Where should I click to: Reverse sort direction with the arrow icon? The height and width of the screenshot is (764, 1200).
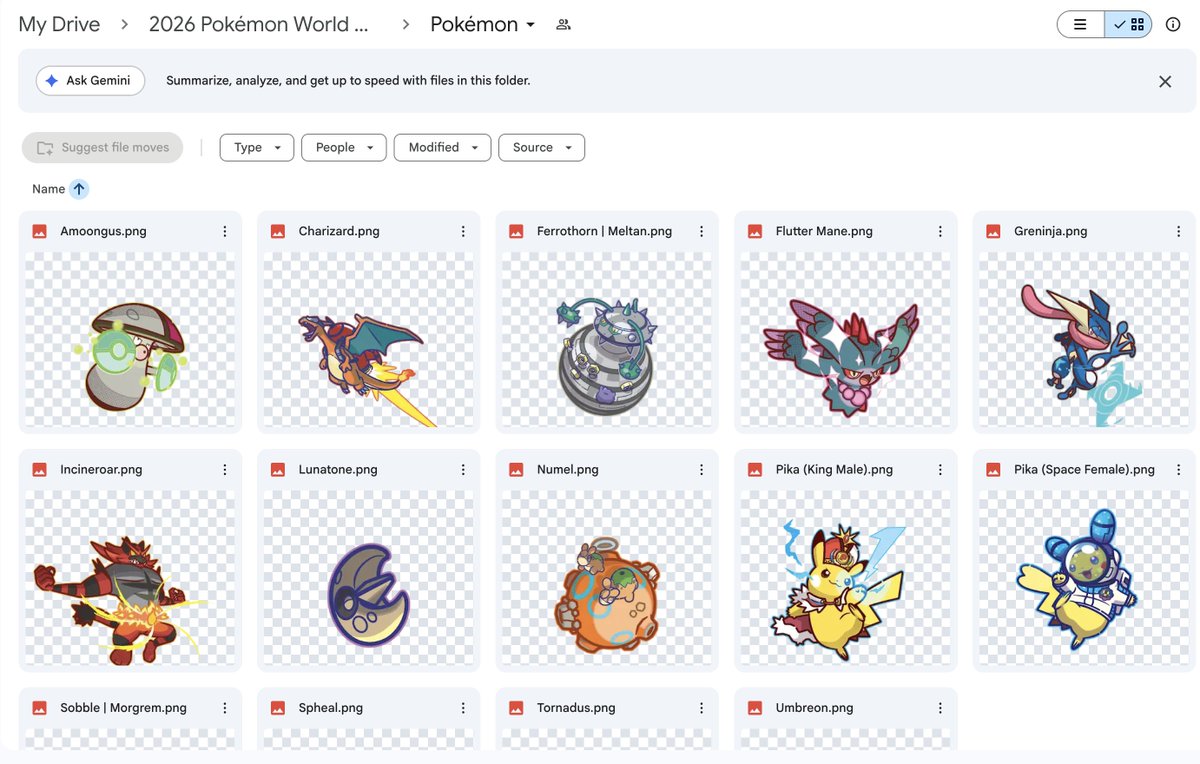79,189
